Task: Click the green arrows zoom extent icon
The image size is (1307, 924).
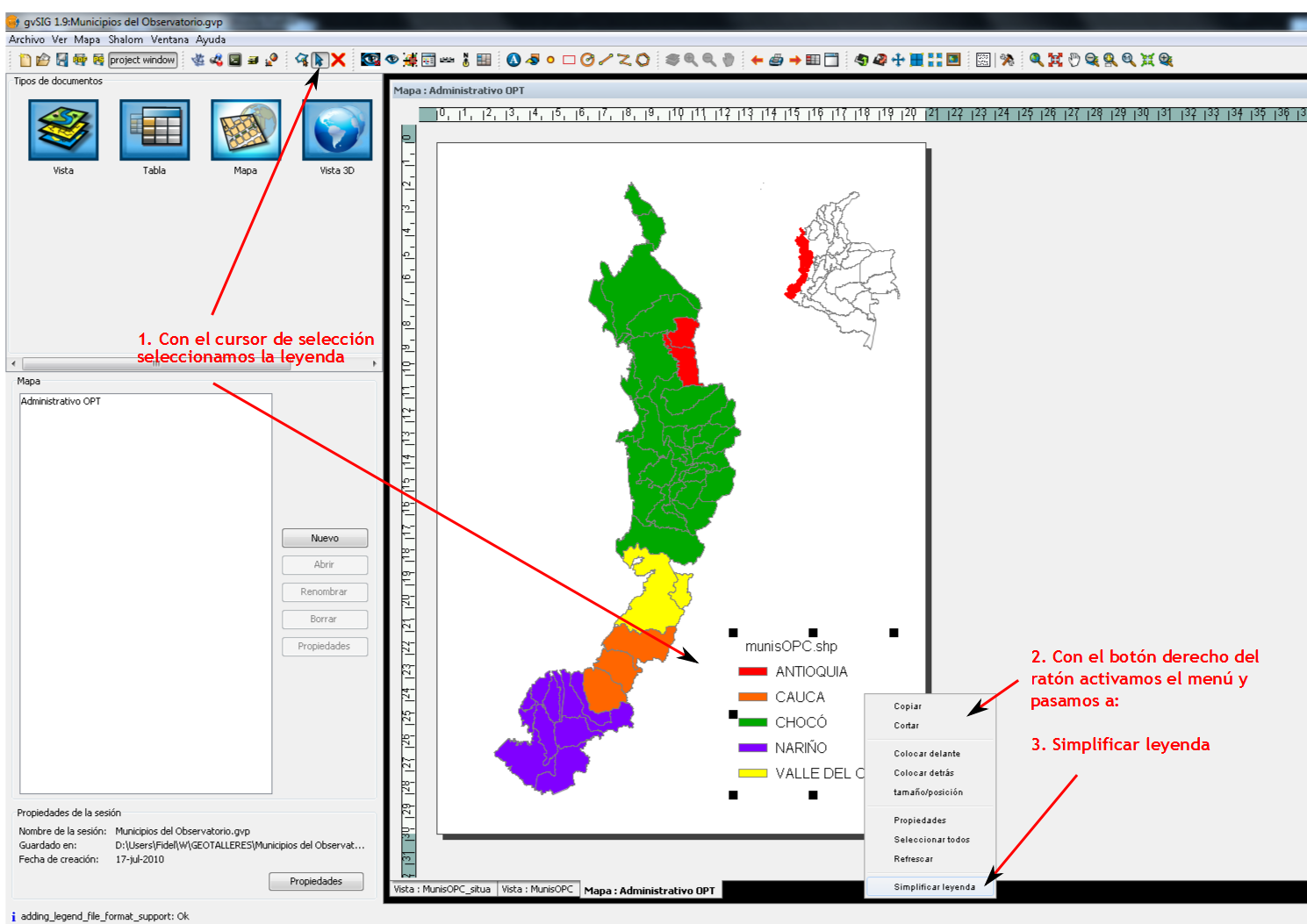Action: pyautogui.click(x=1147, y=60)
